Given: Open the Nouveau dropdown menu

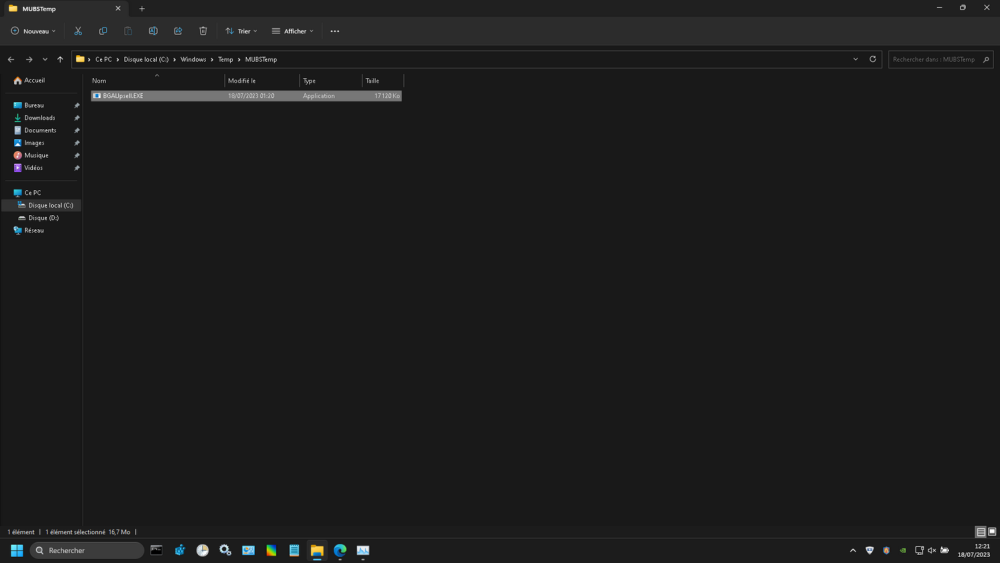Looking at the screenshot, I should (32, 31).
